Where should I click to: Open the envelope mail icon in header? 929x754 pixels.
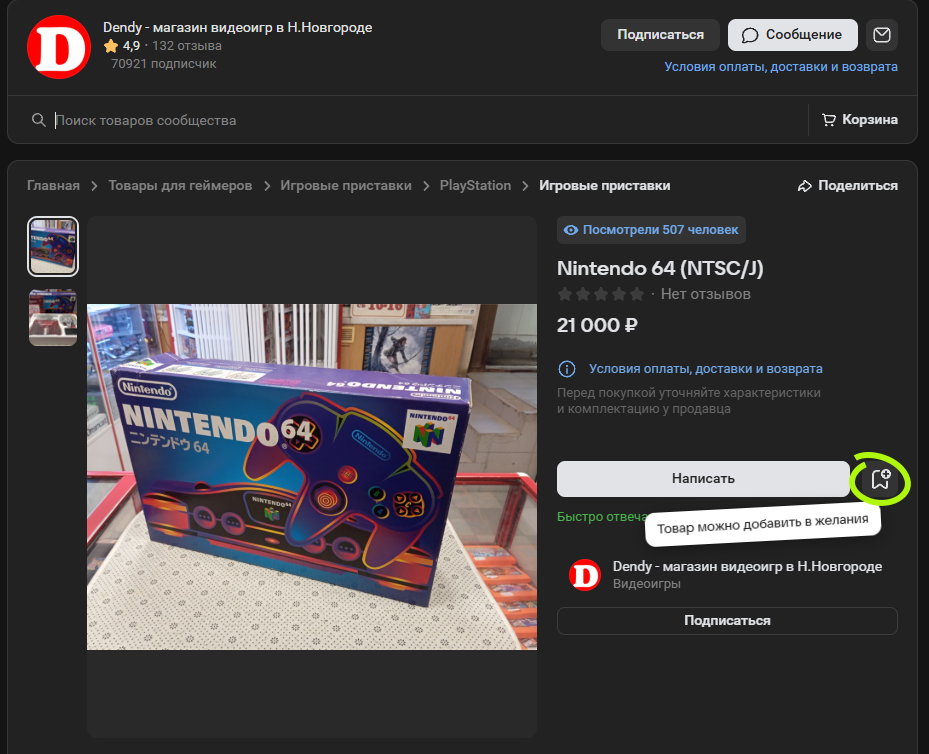[x=882, y=35]
